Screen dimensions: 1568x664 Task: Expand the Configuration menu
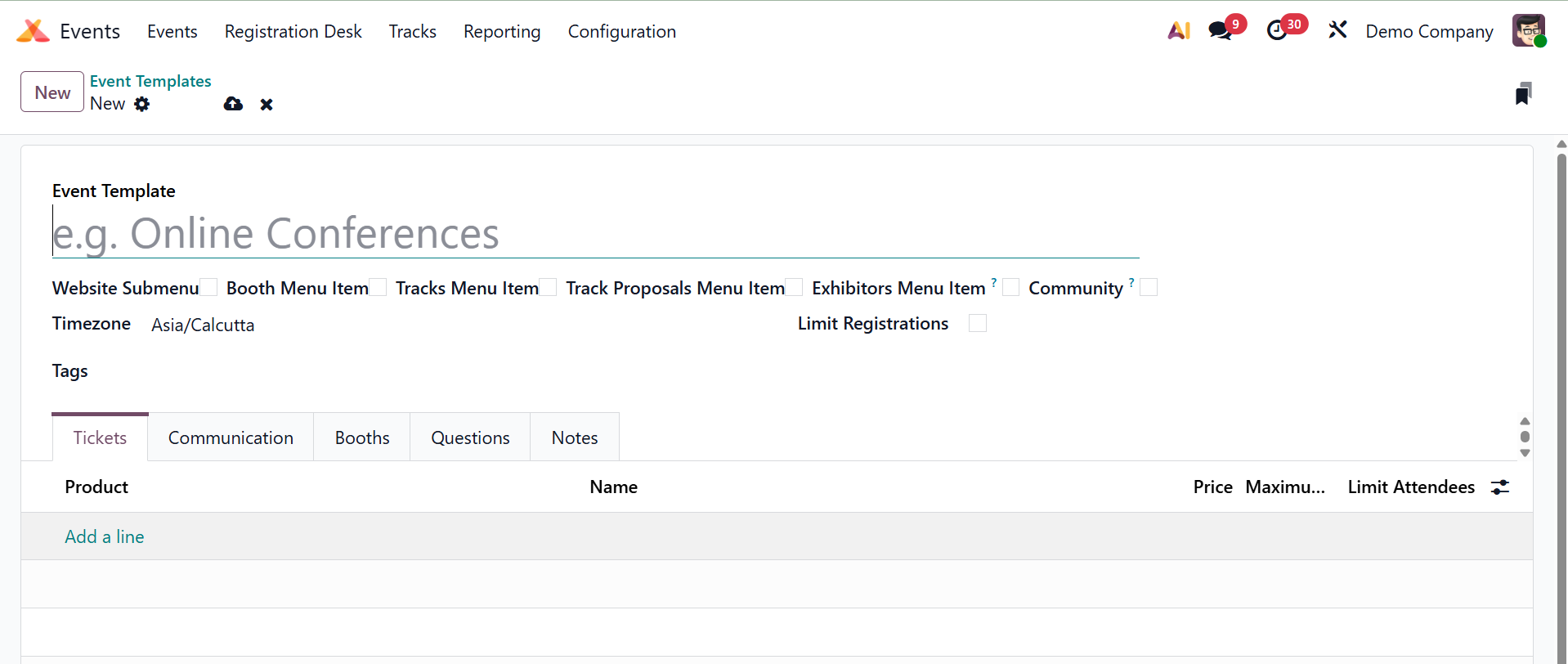tap(621, 31)
